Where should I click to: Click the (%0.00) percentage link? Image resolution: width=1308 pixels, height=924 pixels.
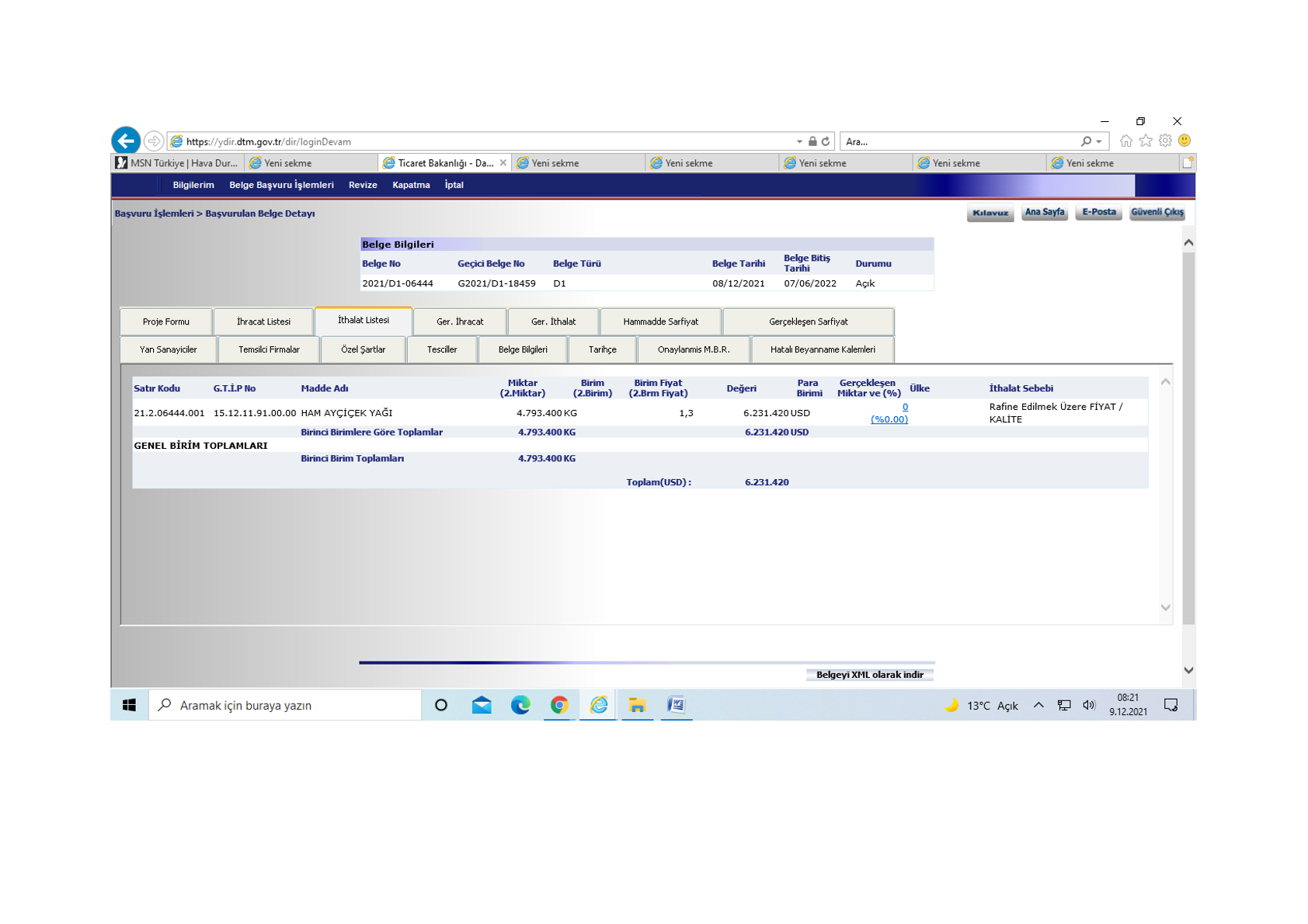click(x=889, y=419)
